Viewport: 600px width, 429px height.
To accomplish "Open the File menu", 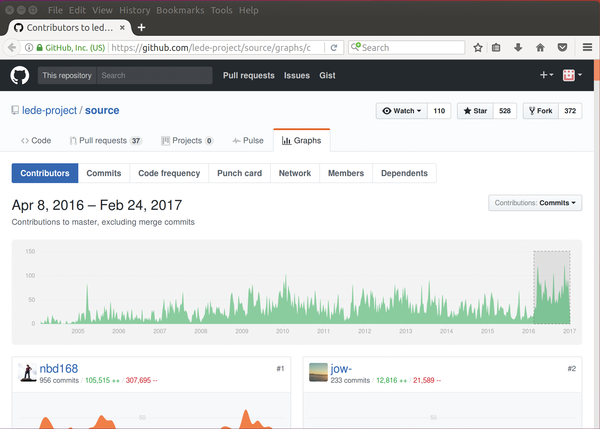I will tap(55, 10).
